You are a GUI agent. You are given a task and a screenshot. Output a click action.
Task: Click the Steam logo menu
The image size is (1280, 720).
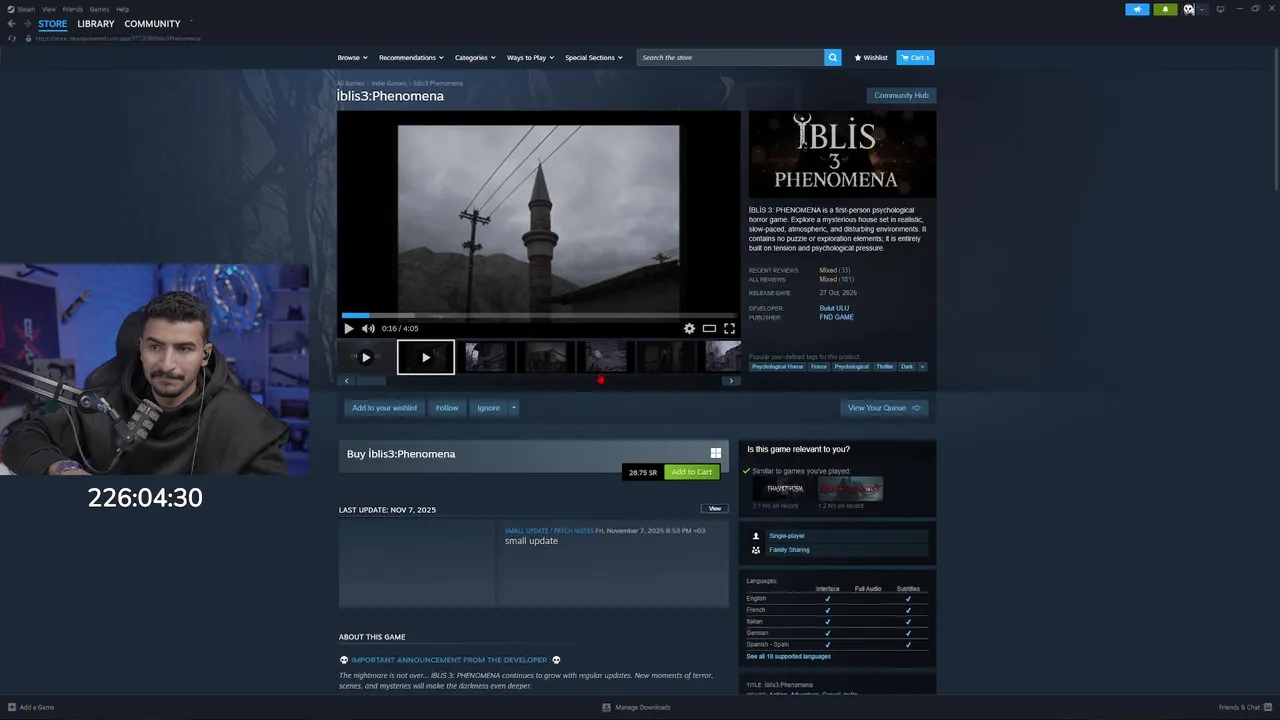[x=21, y=9]
